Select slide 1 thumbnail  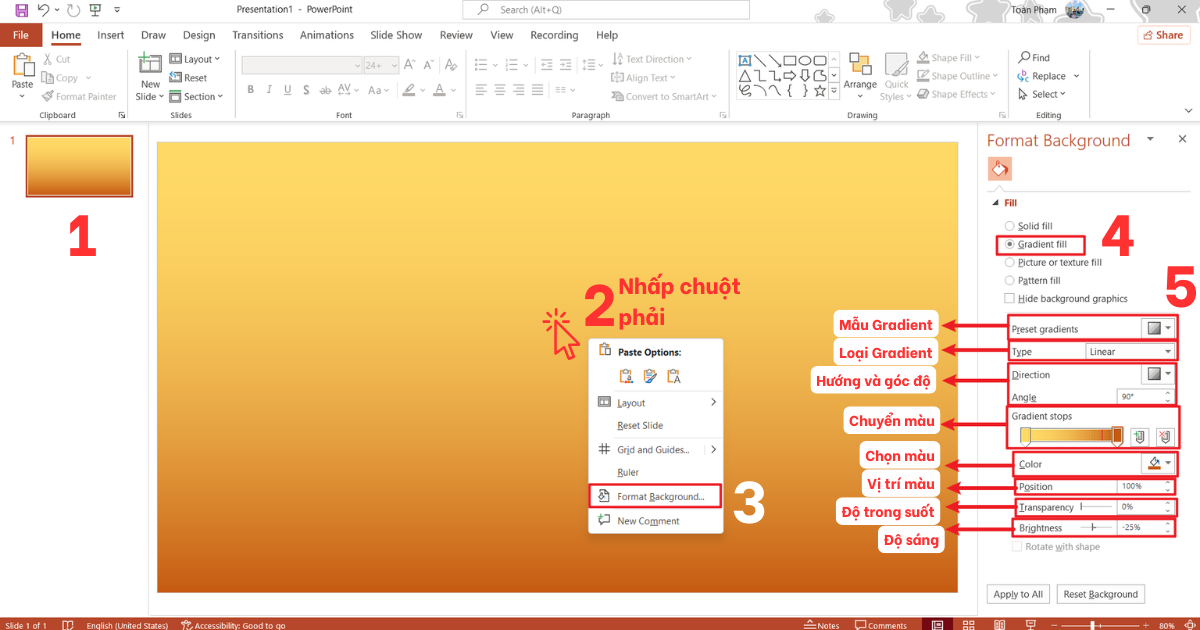[79, 166]
